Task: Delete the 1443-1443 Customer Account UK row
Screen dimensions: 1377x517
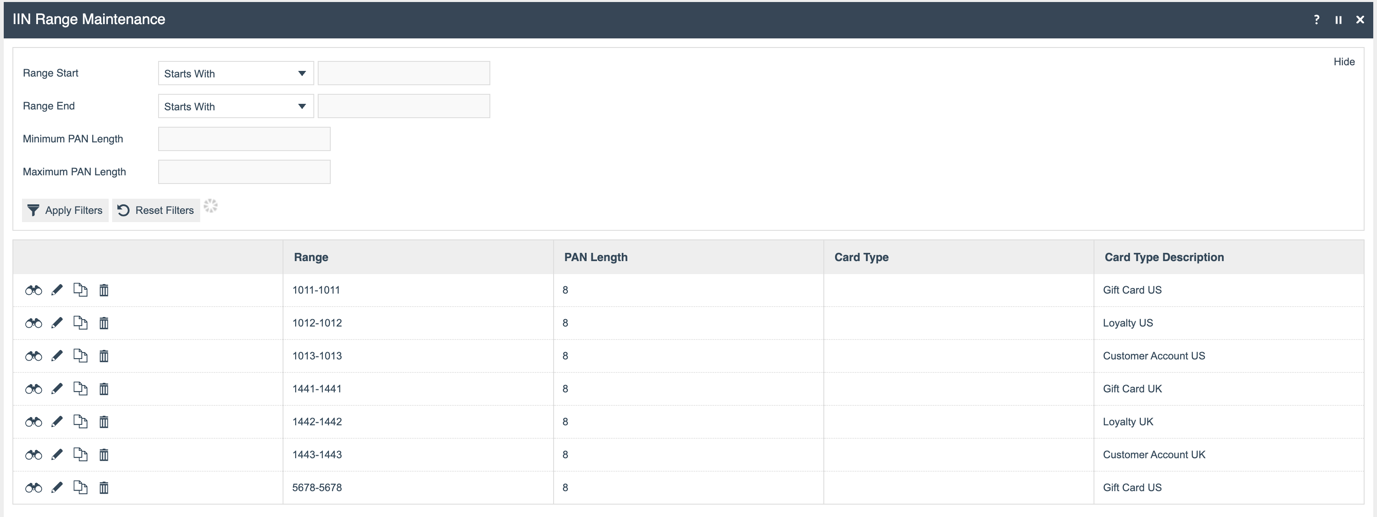Action: coord(104,455)
